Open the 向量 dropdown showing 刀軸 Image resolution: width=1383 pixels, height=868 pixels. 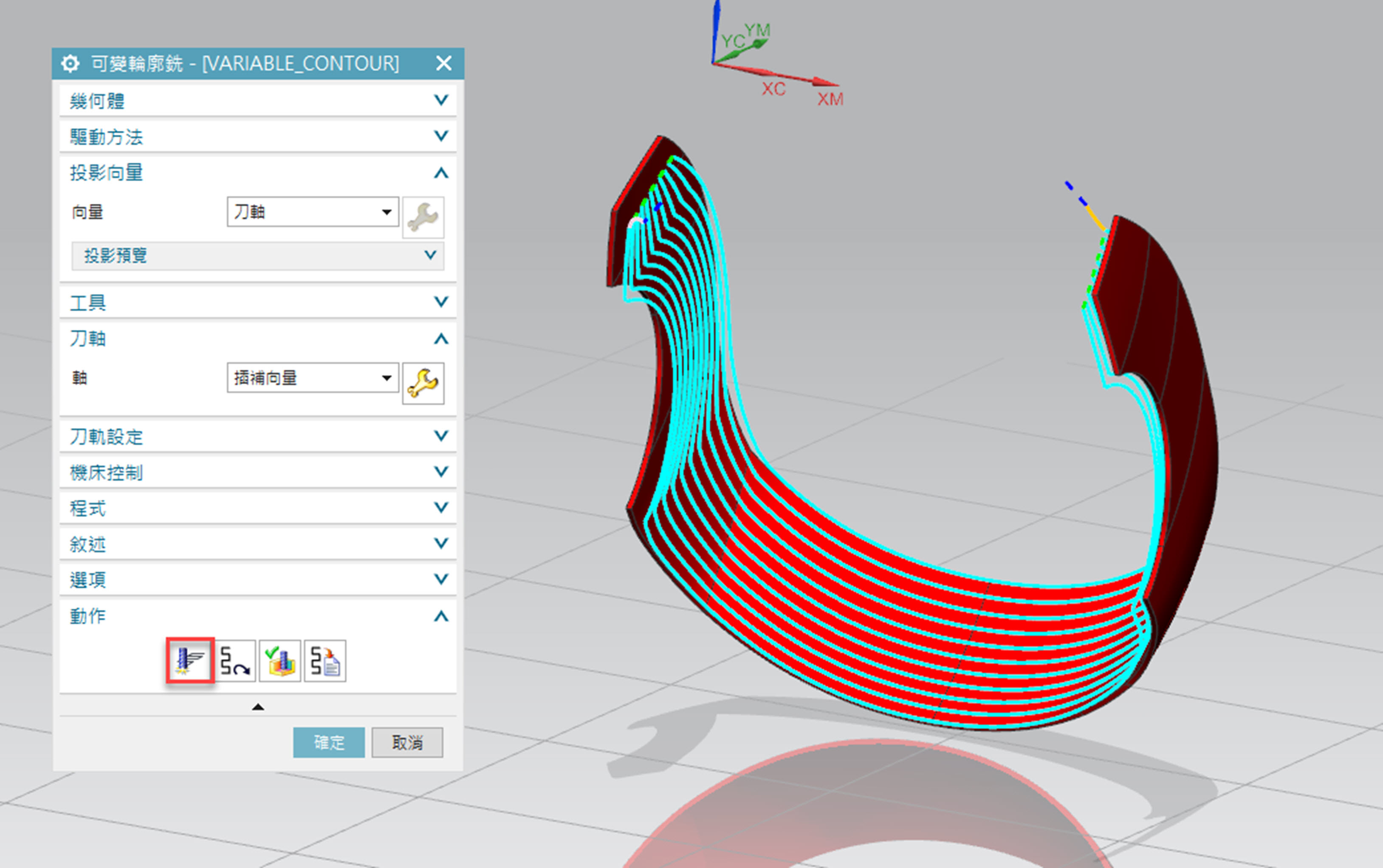point(313,212)
